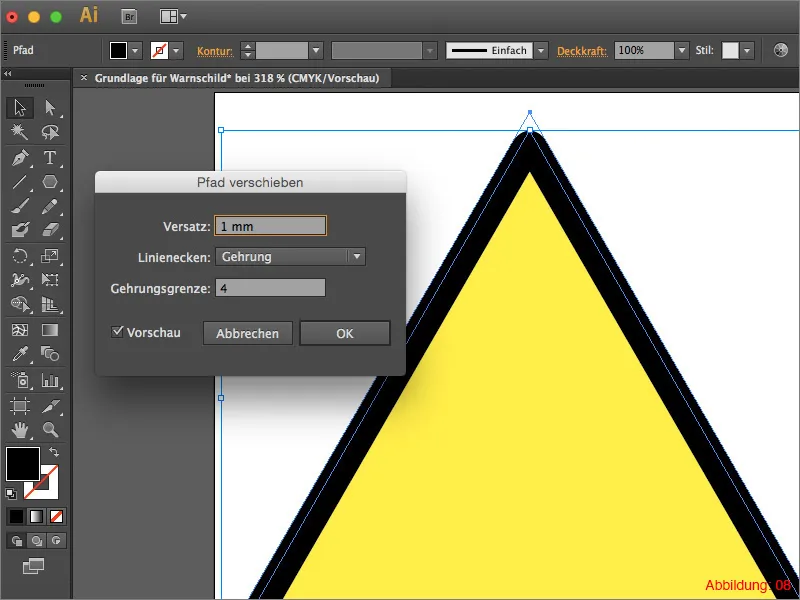Screen dimensions: 800x600
Task: Pick the Eyedropper tool
Action: 20,354
